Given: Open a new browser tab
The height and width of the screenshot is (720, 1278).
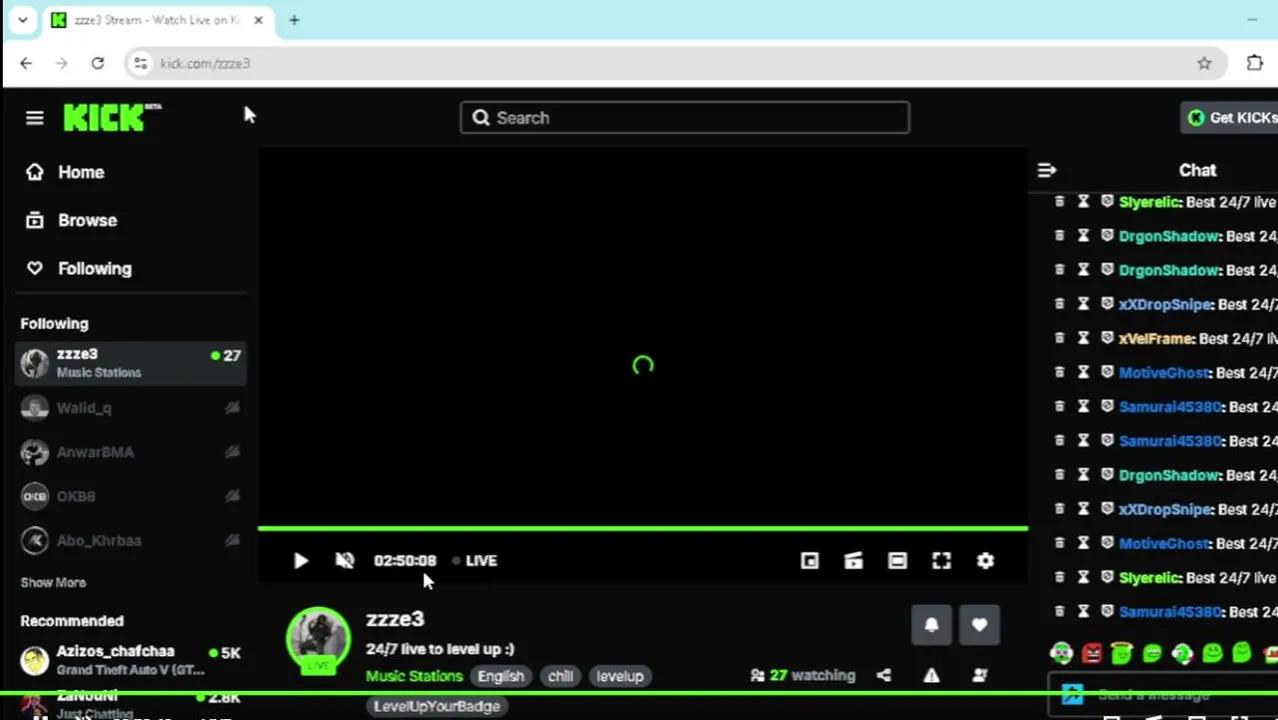Looking at the screenshot, I should point(294,20).
